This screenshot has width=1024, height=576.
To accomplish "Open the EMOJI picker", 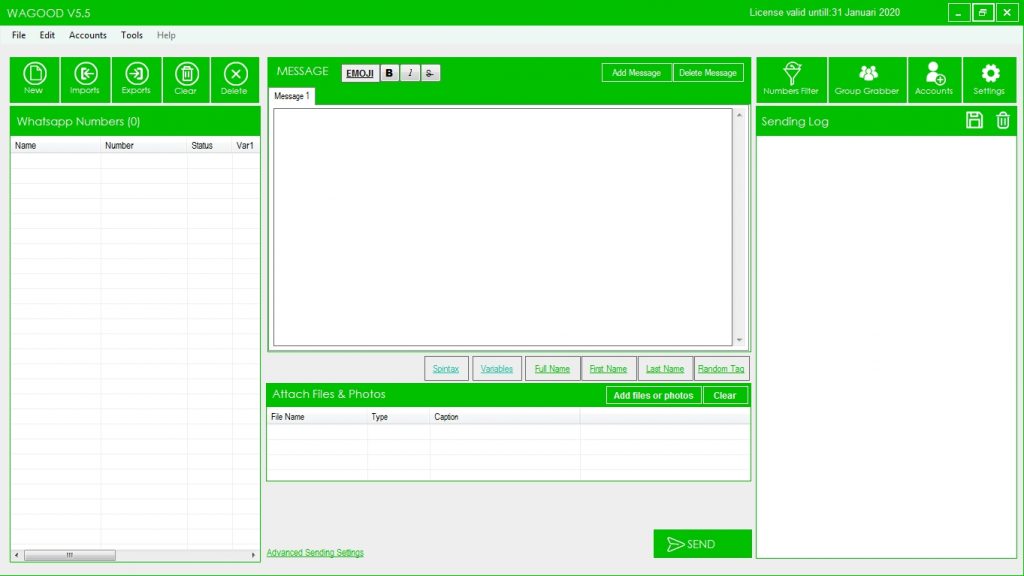I will (360, 73).
